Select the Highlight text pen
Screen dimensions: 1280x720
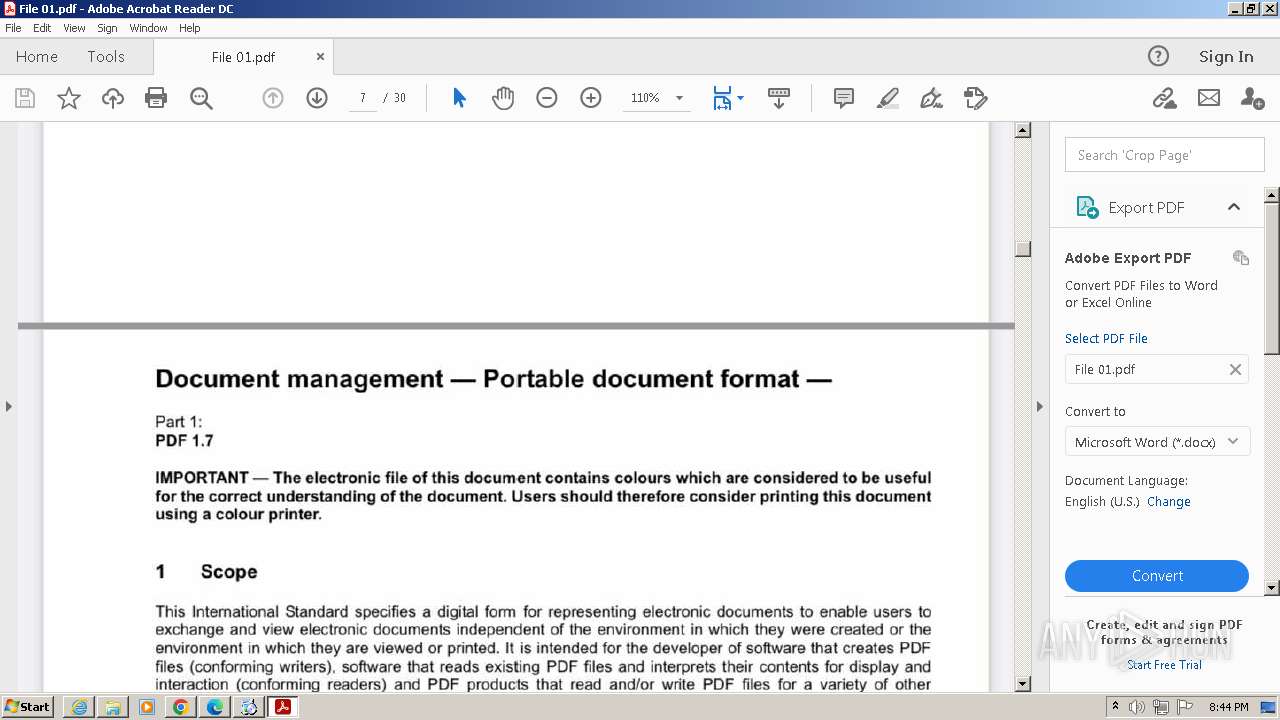[888, 98]
